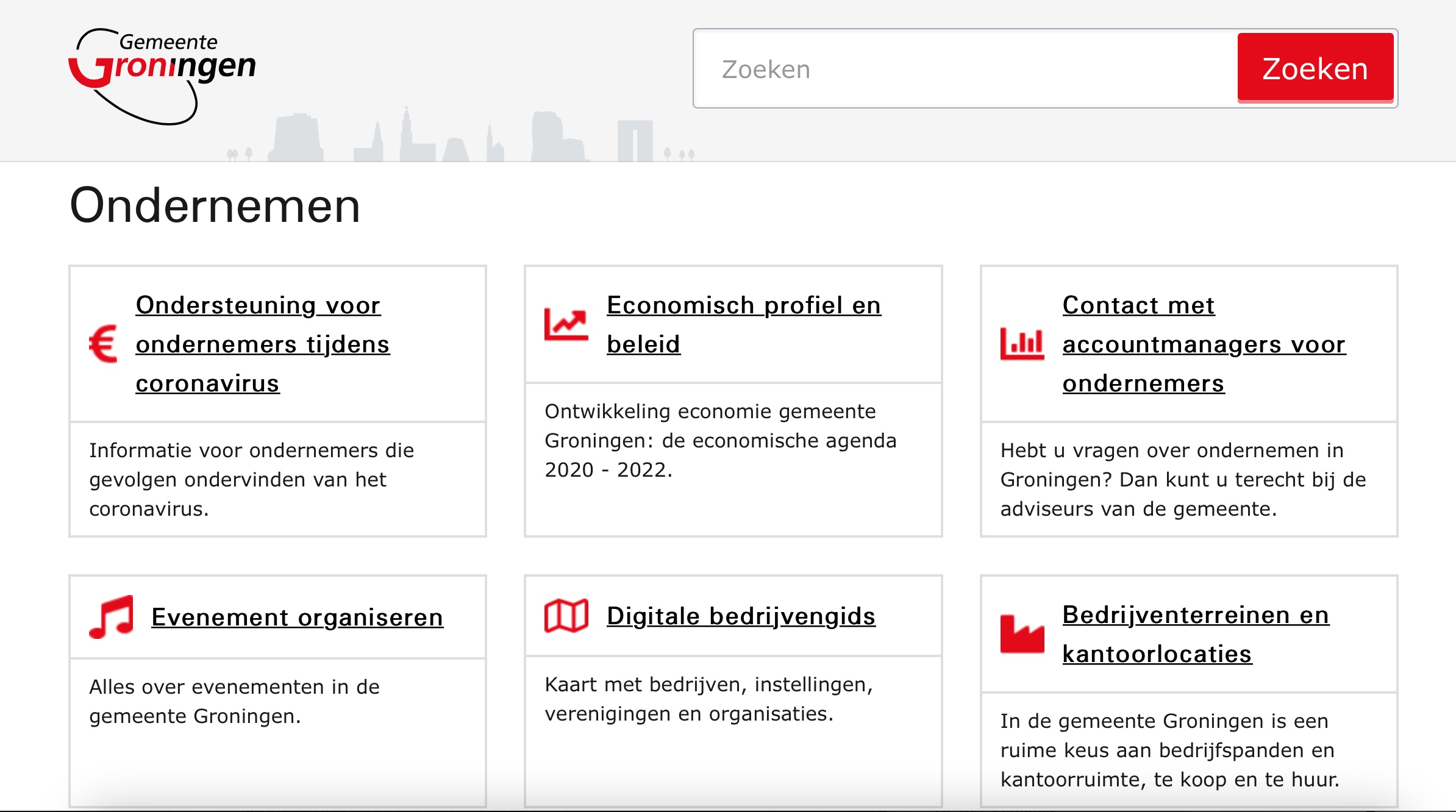Screen dimensions: 1456x812
Task: Click the Gemeente Groningen logo
Action: pos(162,74)
